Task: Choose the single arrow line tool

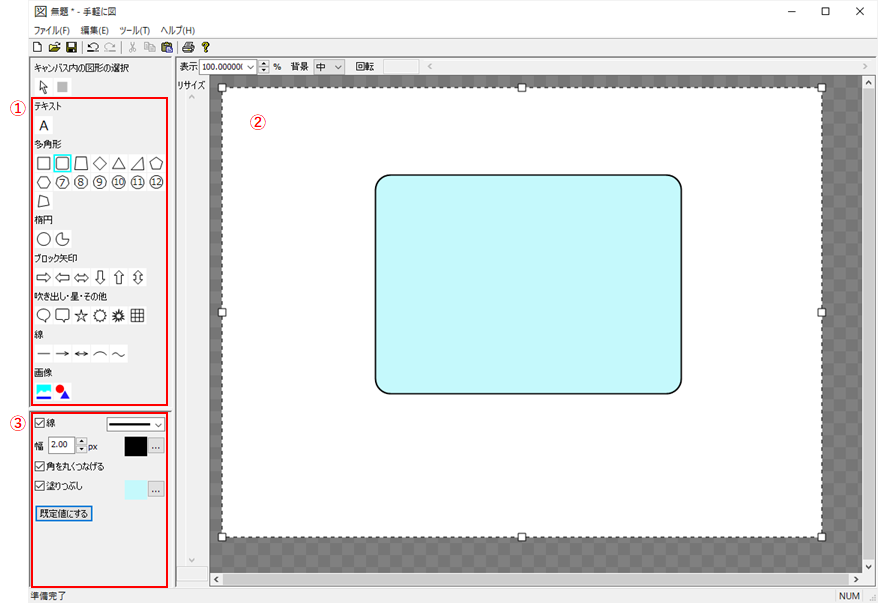Action: [x=62, y=353]
